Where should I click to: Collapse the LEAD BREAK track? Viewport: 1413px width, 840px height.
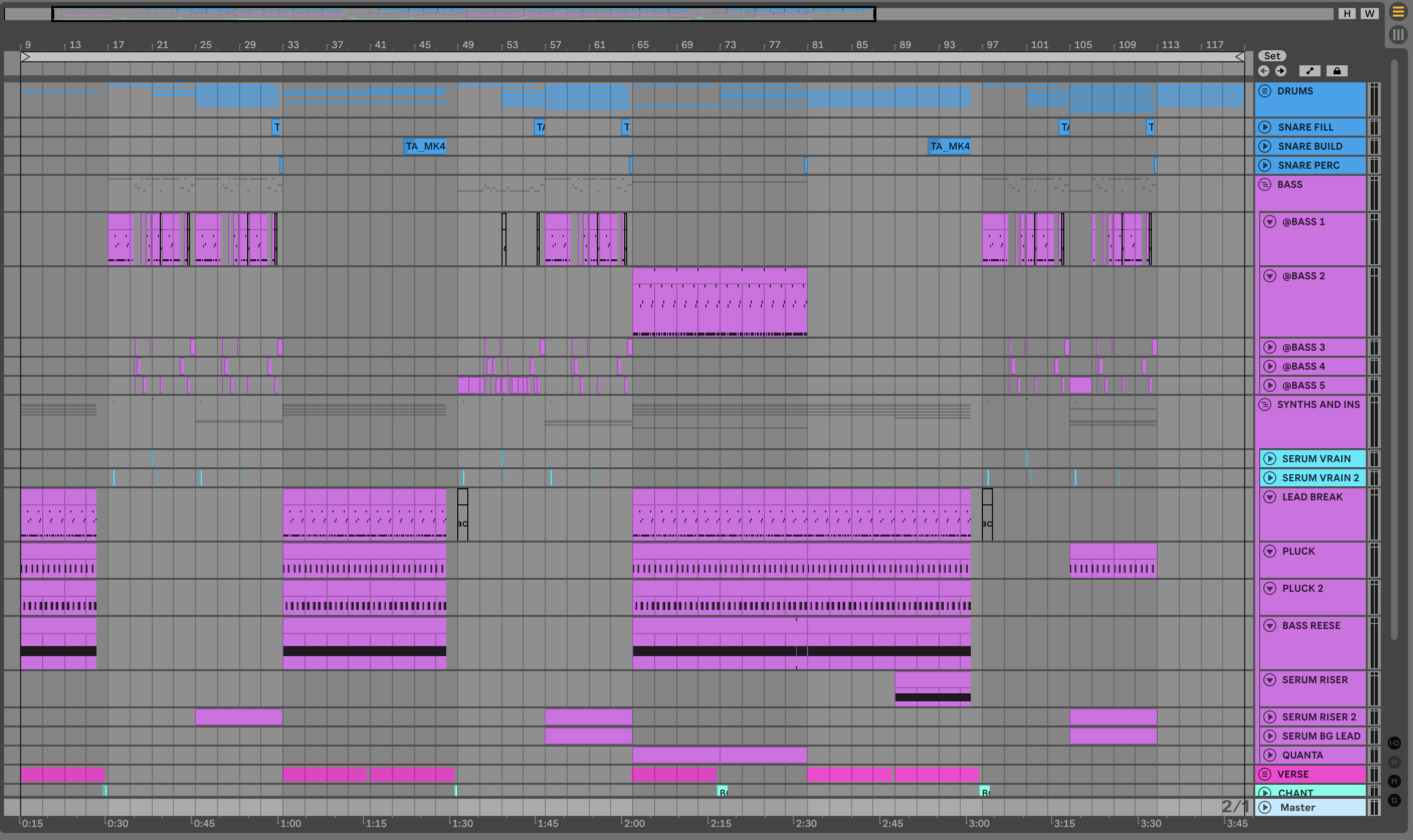click(x=1270, y=497)
